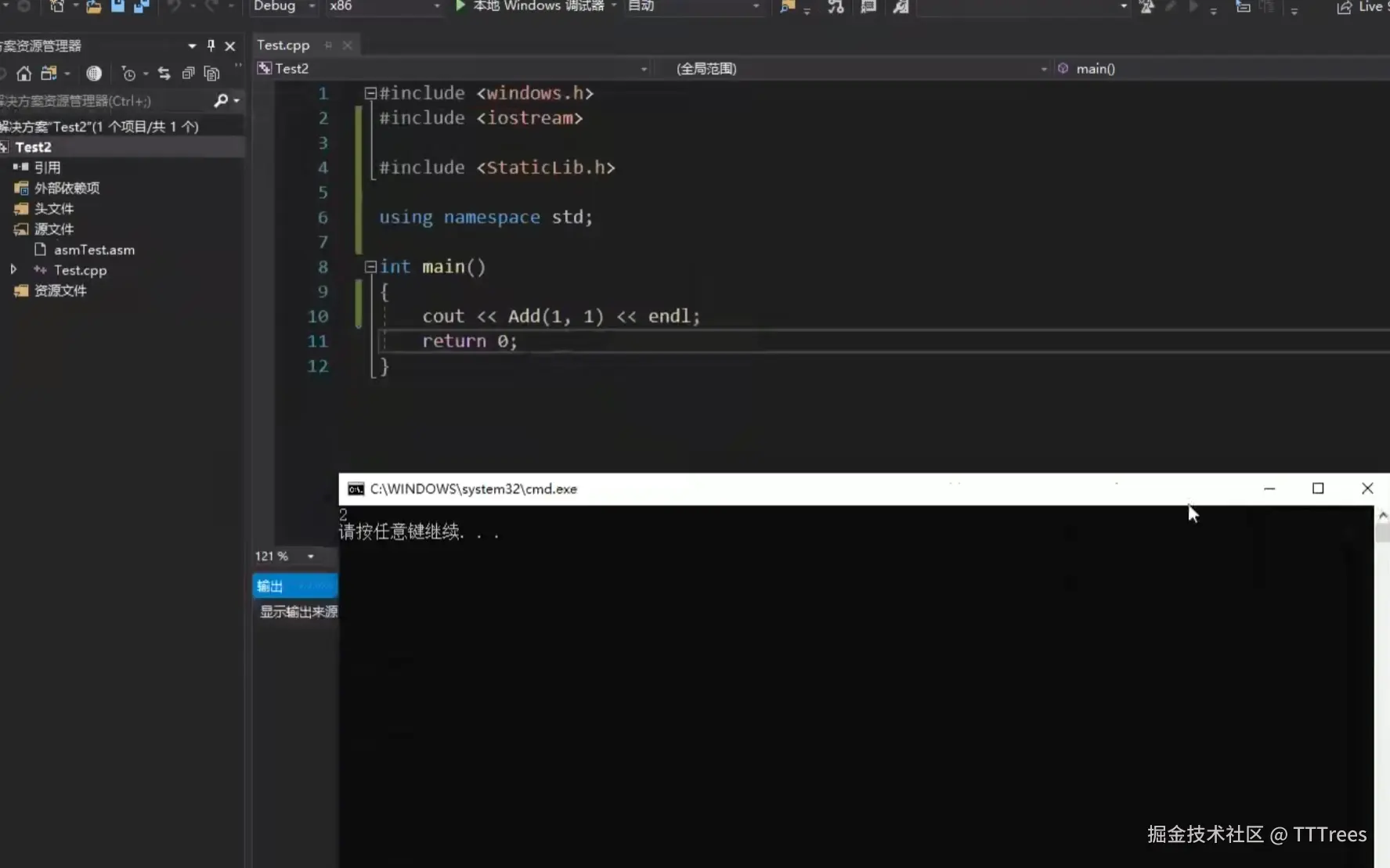Select the 引用 references node

[x=47, y=167]
